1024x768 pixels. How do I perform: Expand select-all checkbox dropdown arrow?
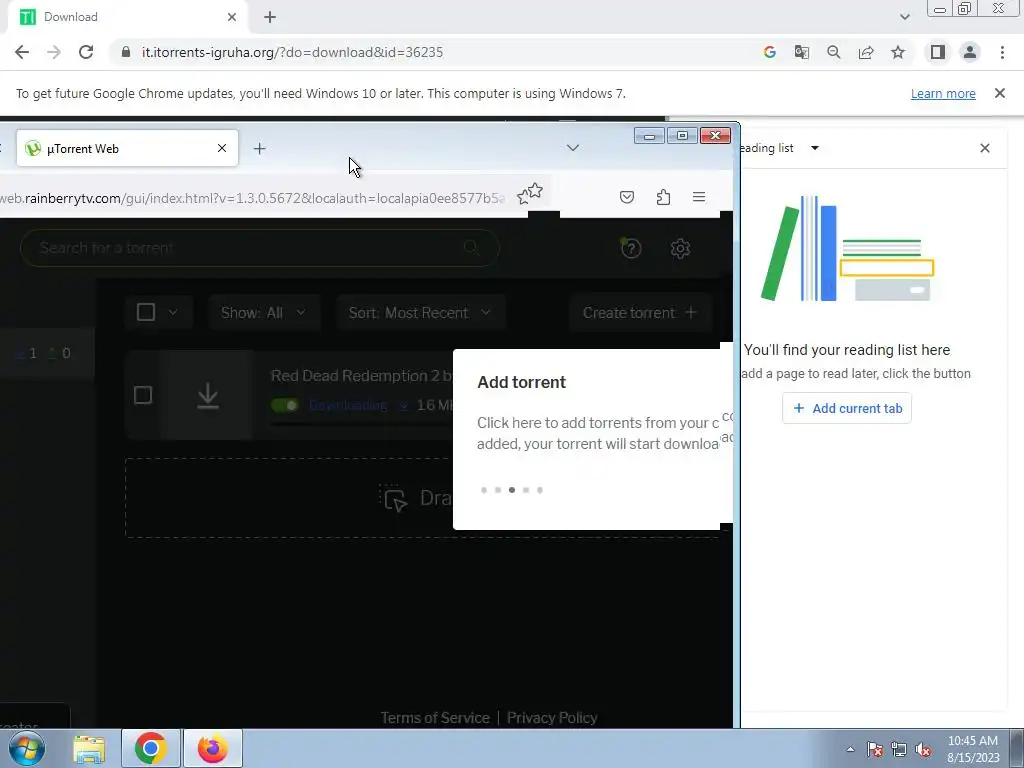coord(172,312)
